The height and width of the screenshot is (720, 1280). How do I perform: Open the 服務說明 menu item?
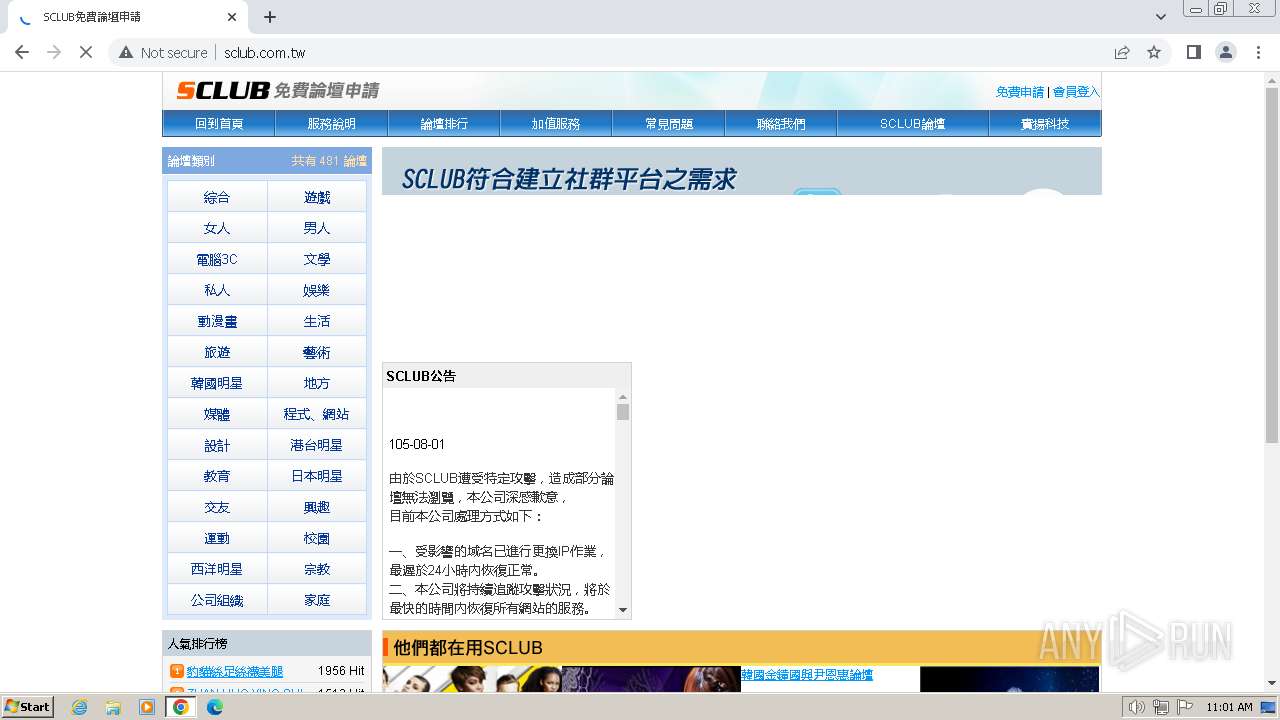[332, 124]
